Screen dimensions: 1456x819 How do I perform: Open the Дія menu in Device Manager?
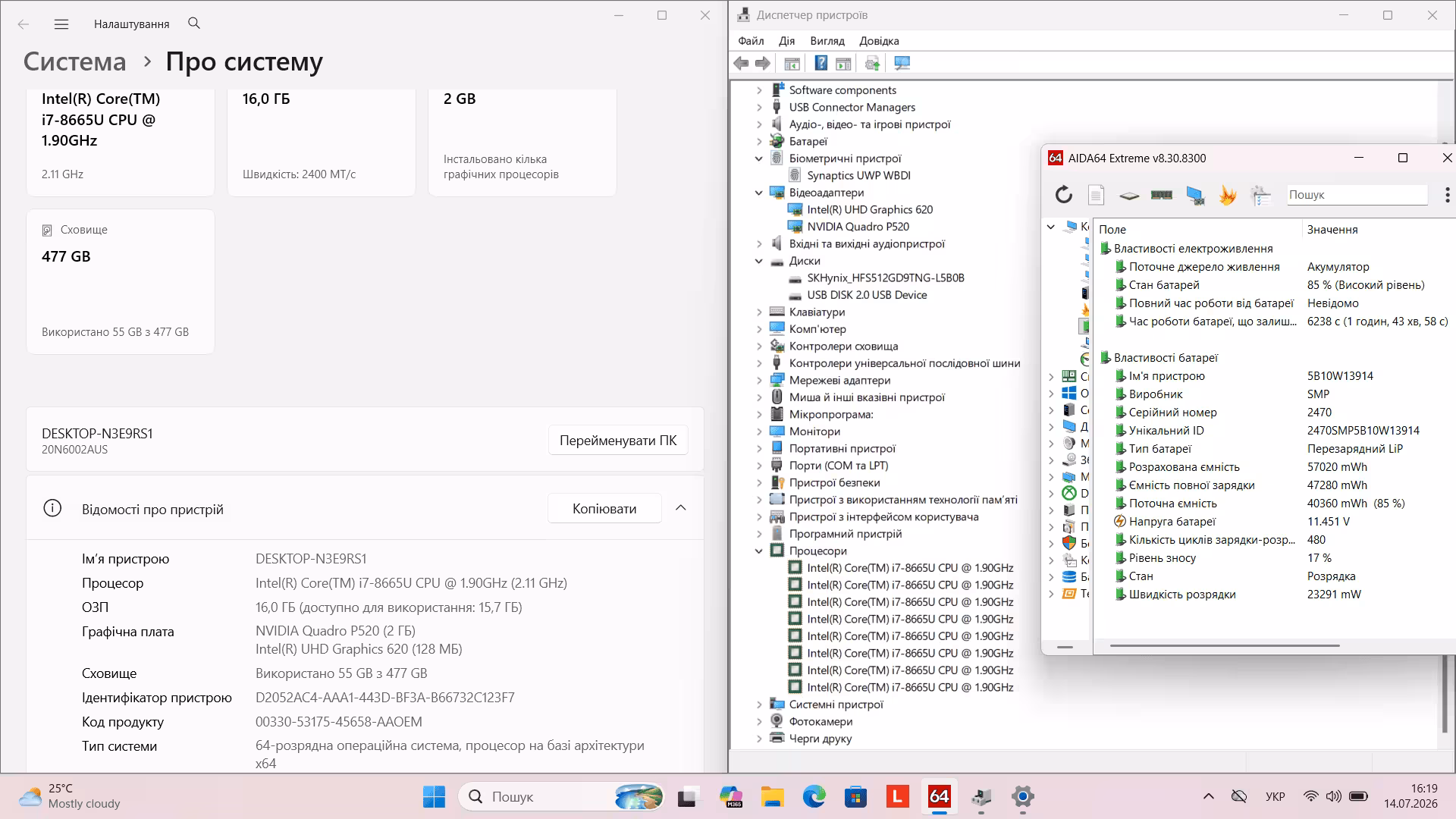click(x=787, y=41)
